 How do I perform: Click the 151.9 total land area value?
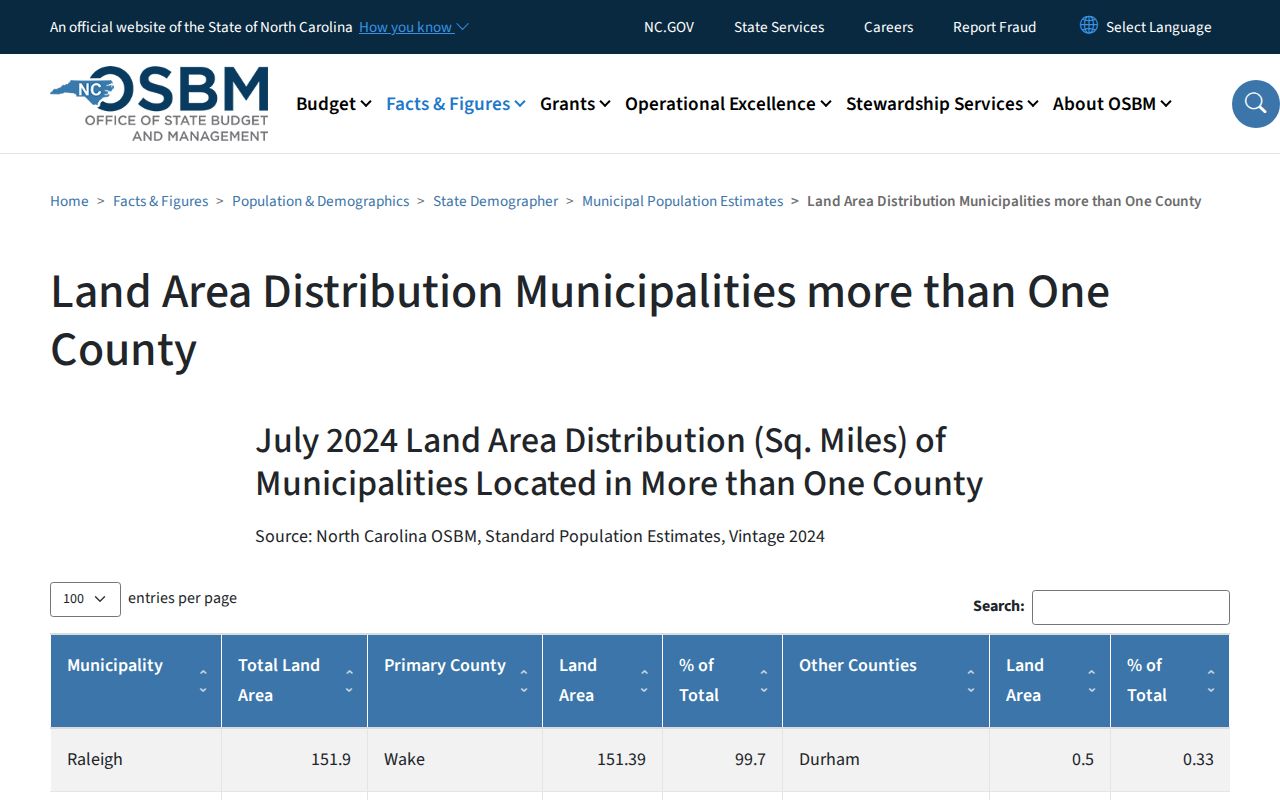pos(331,759)
